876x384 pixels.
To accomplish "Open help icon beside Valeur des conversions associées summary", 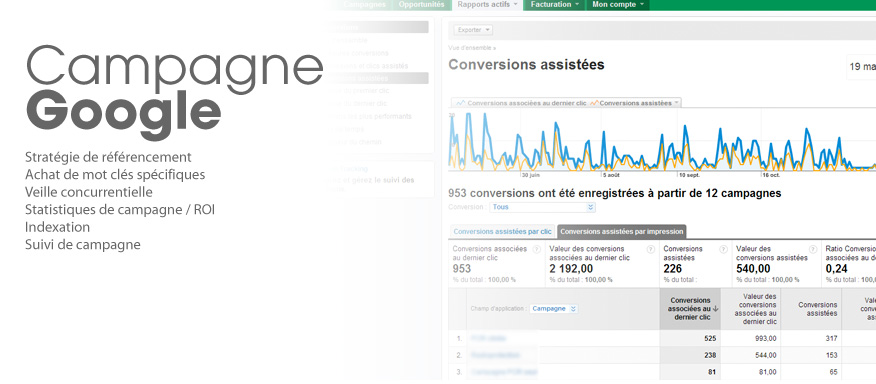I will coord(650,249).
